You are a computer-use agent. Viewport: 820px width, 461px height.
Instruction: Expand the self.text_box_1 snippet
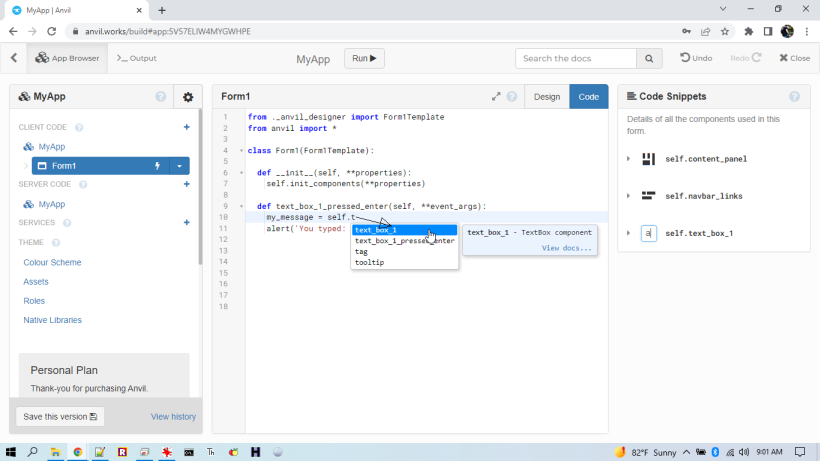628,233
